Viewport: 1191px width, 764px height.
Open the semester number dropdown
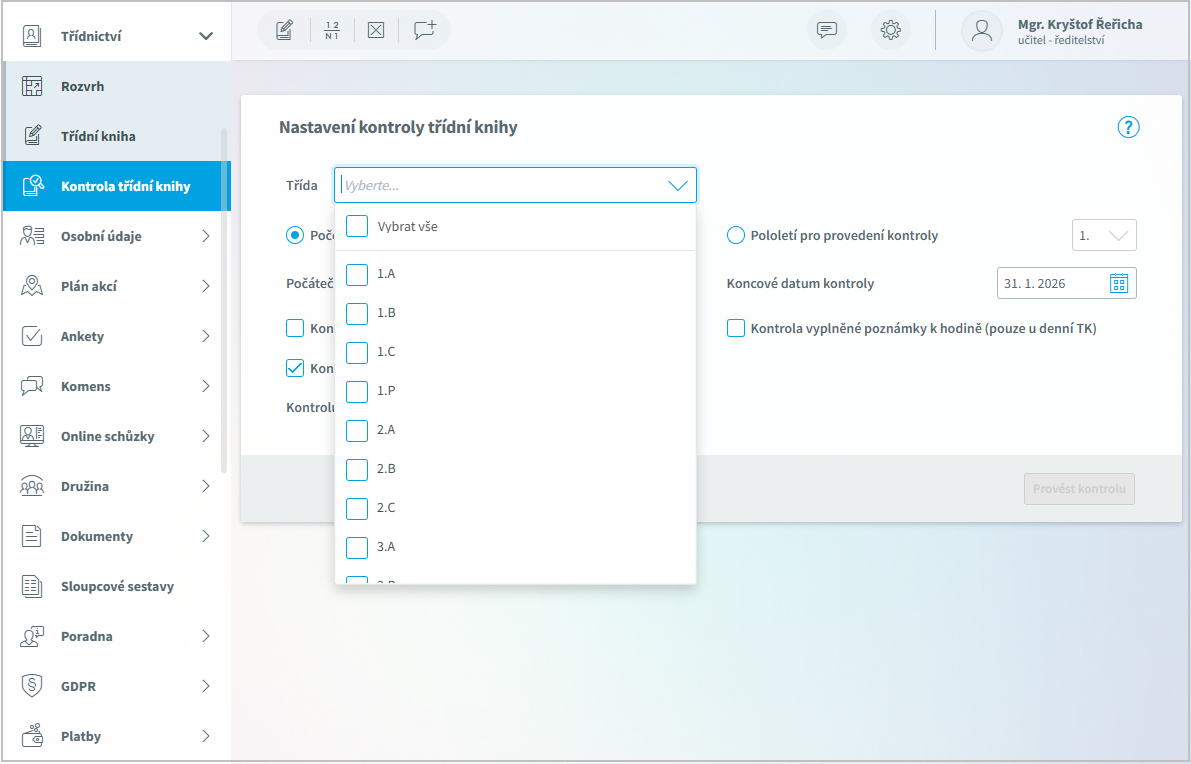click(1104, 236)
